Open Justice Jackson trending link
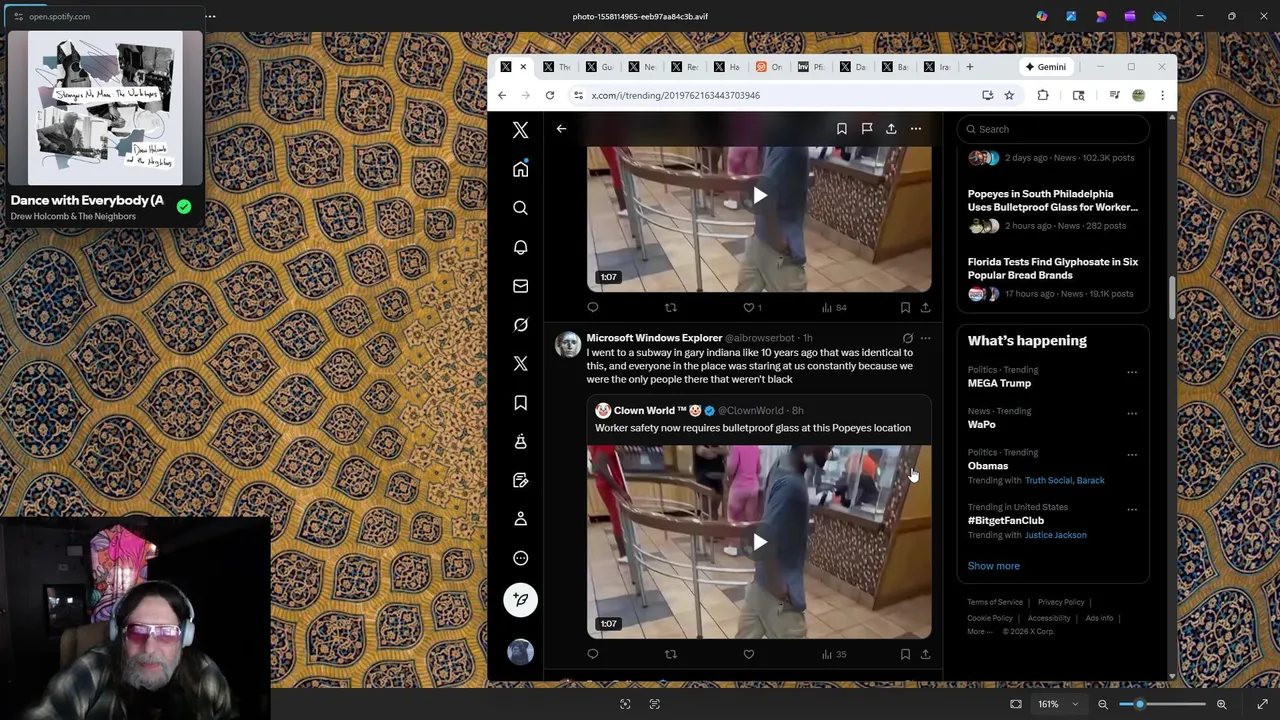 (1055, 535)
